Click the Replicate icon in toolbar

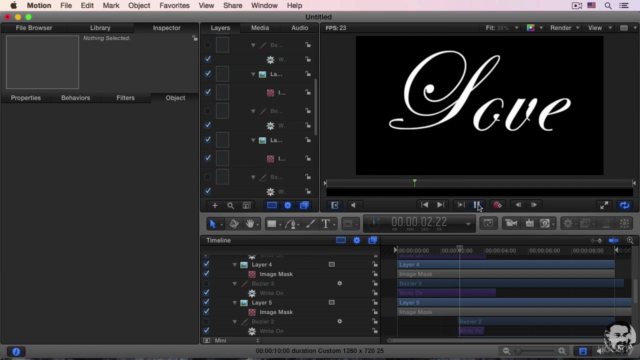[x=624, y=223]
